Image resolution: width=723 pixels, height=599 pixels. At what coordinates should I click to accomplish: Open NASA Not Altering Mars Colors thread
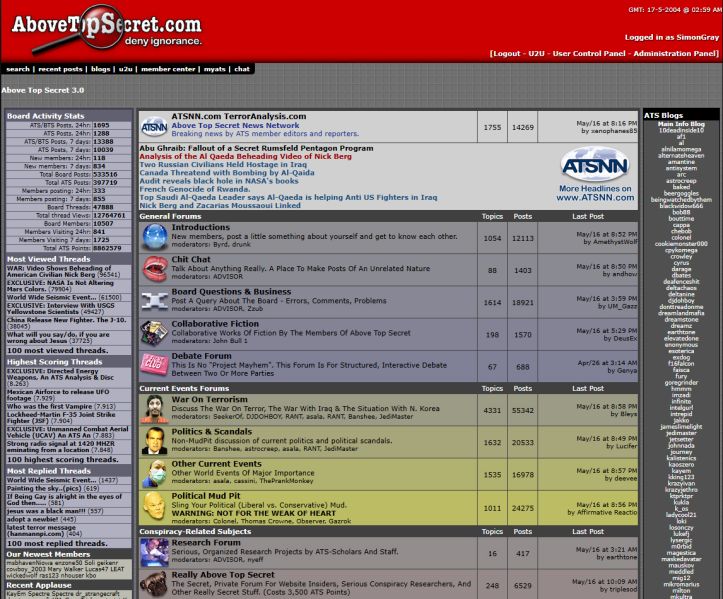[x=60, y=286]
